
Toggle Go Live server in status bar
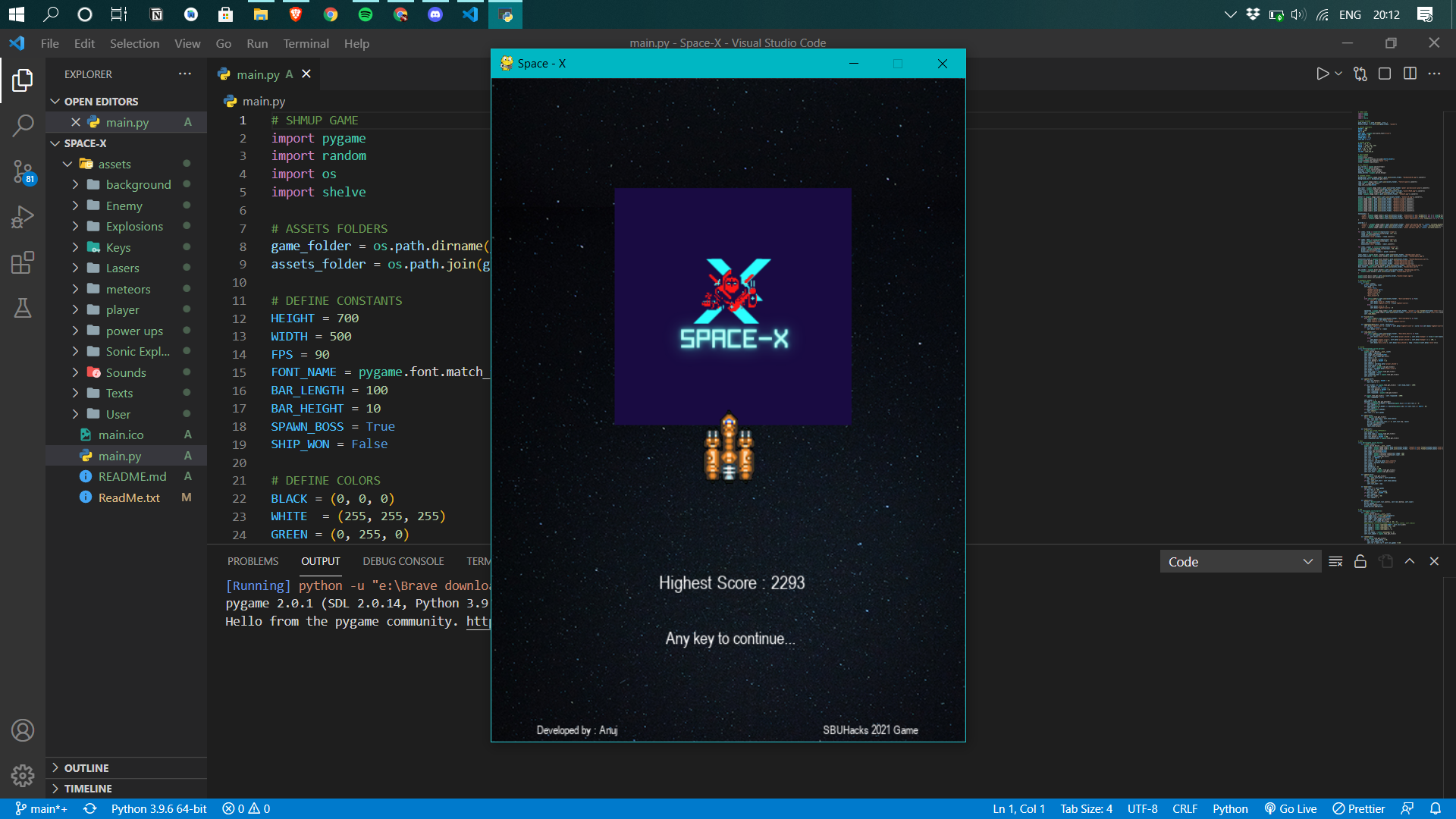coord(1291,808)
